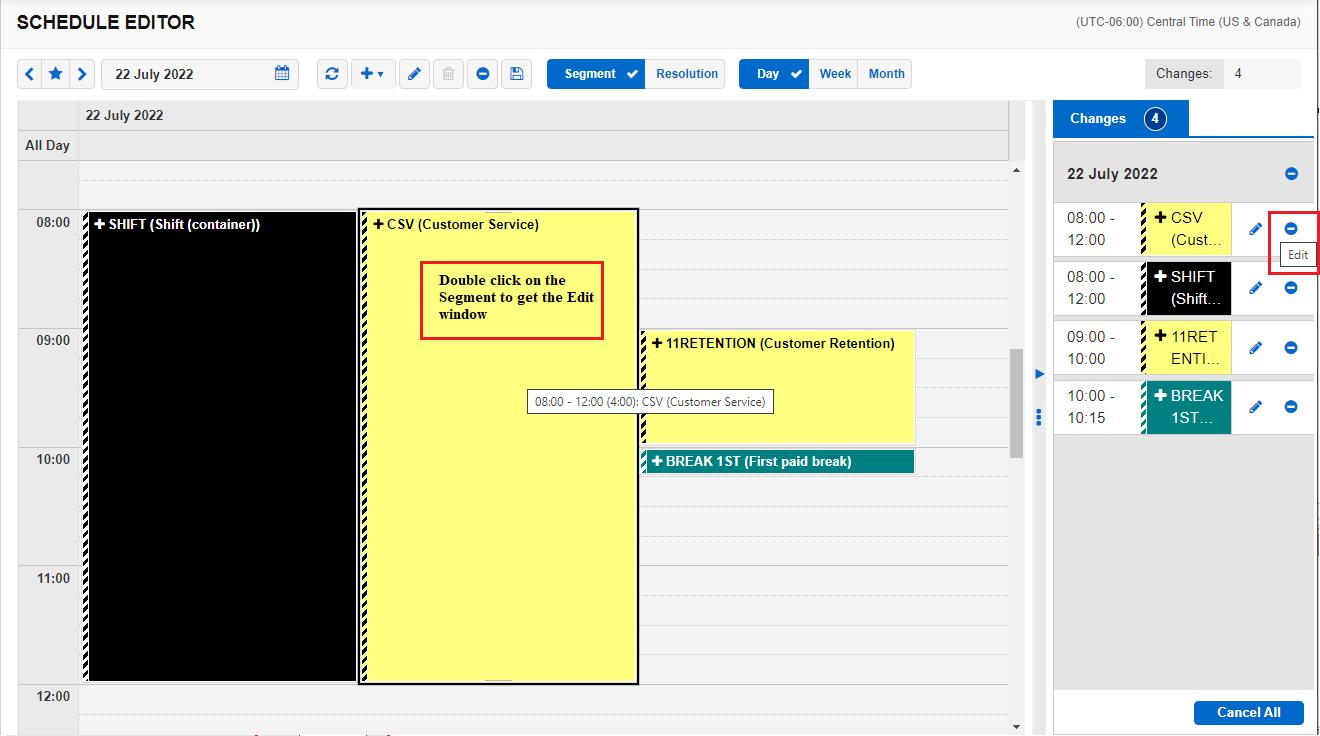Save changes with the floppy disk icon
The height and width of the screenshot is (736, 1320).
click(x=516, y=73)
